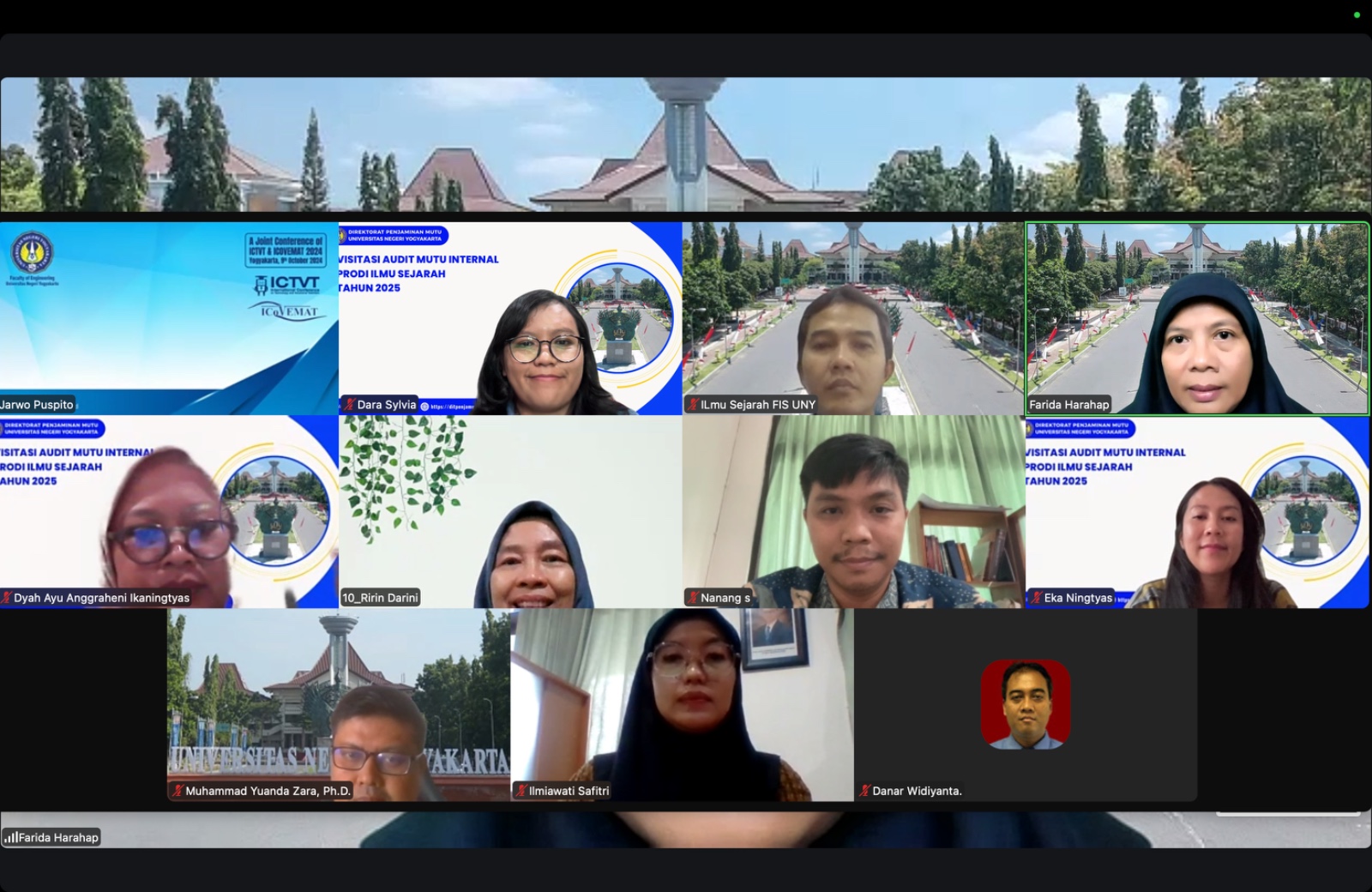
Task: Click the signal strength bars beside Farida Harahap
Action: point(11,837)
